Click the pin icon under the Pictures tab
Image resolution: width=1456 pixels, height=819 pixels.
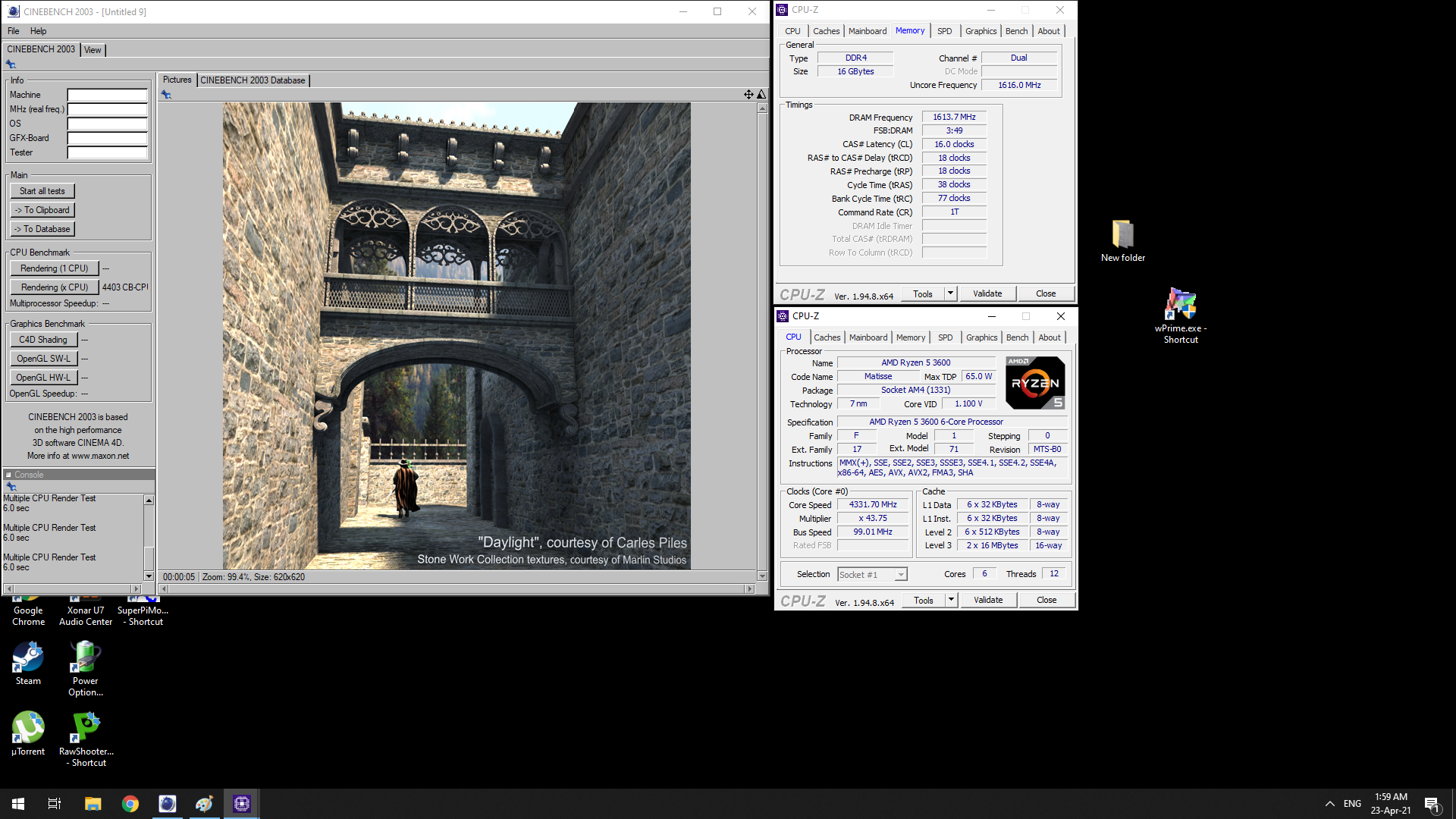(x=166, y=95)
